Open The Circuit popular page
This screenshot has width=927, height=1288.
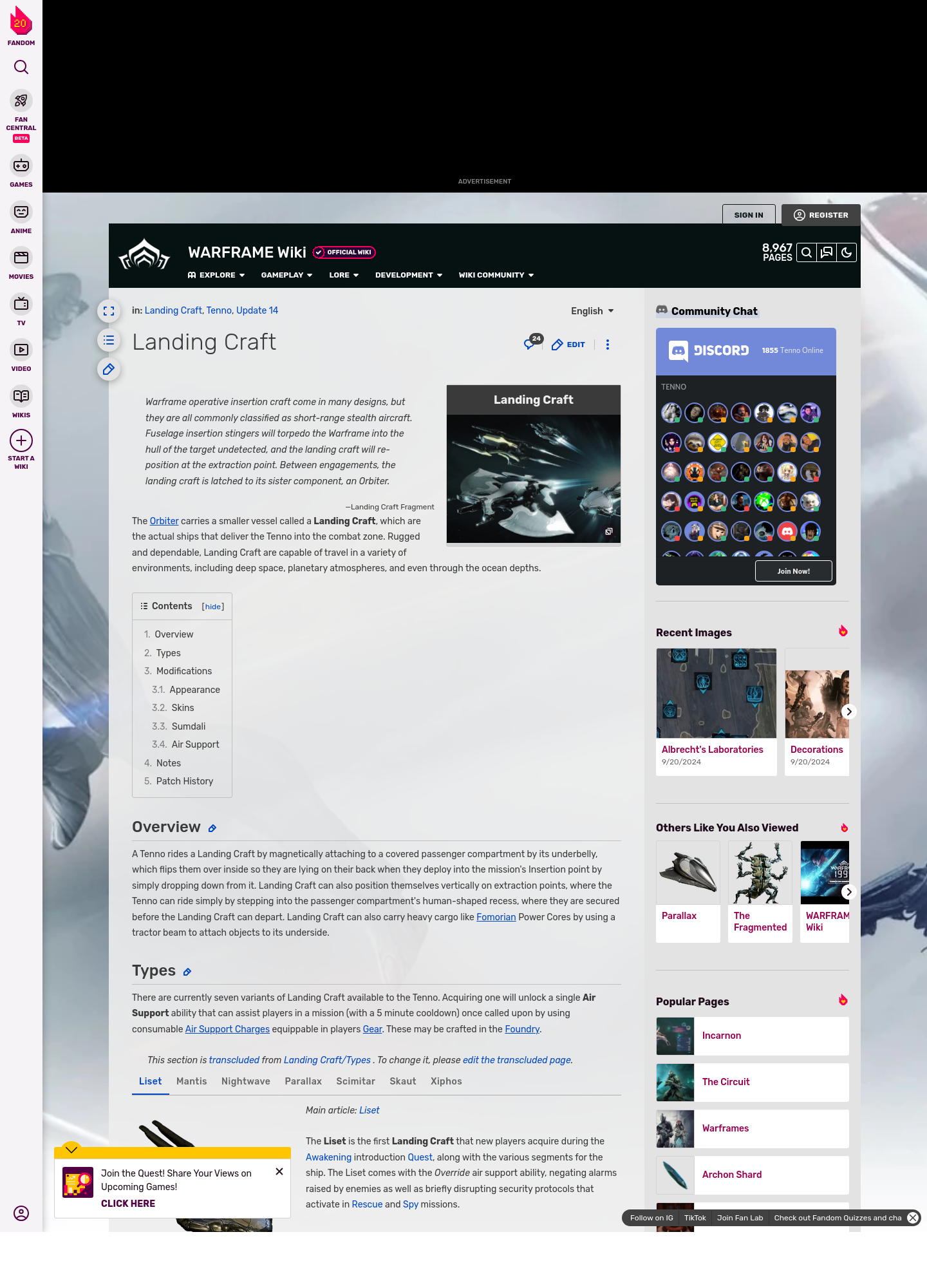tap(753, 1083)
